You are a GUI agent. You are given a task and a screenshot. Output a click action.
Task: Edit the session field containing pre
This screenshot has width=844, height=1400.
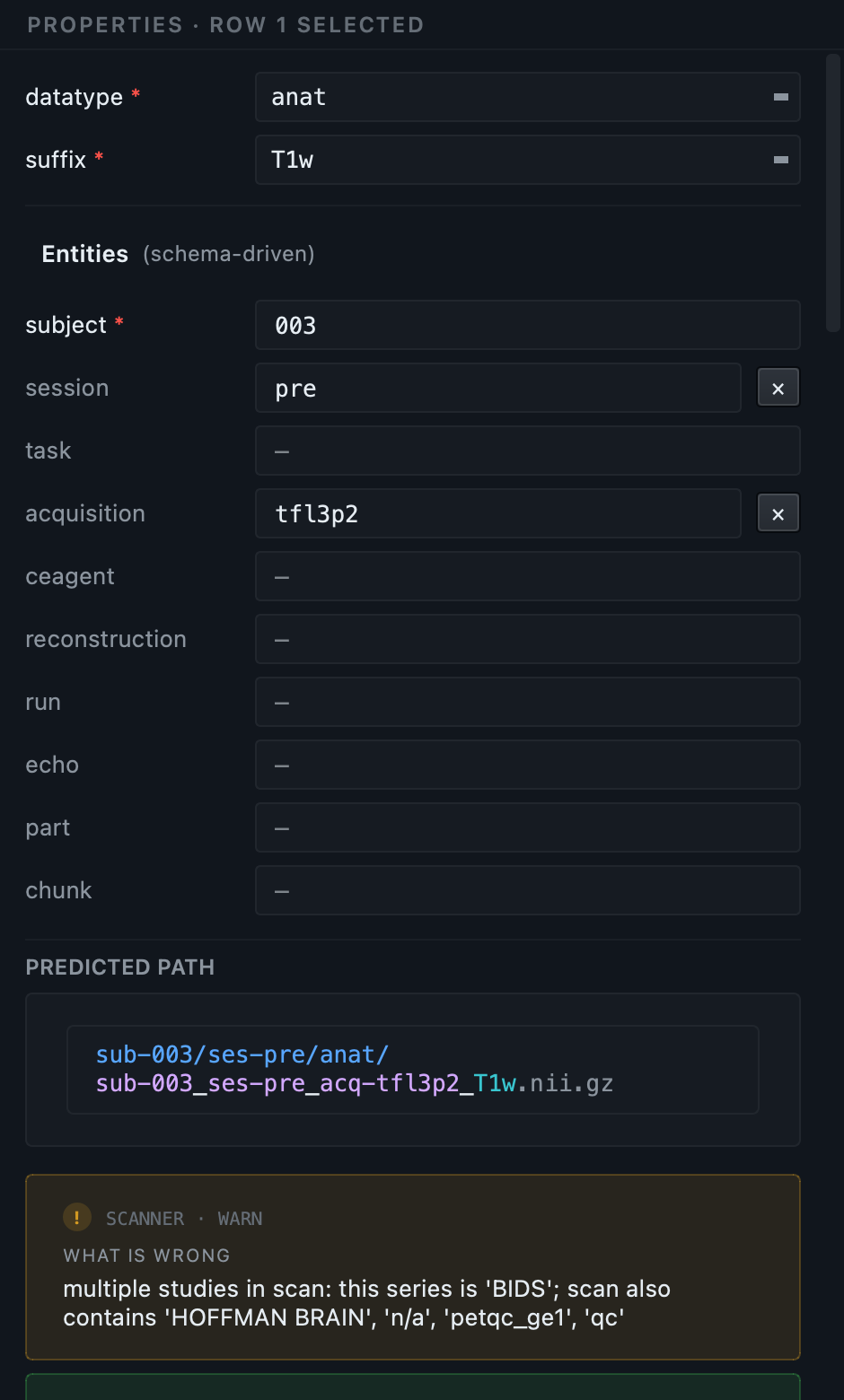(498, 388)
